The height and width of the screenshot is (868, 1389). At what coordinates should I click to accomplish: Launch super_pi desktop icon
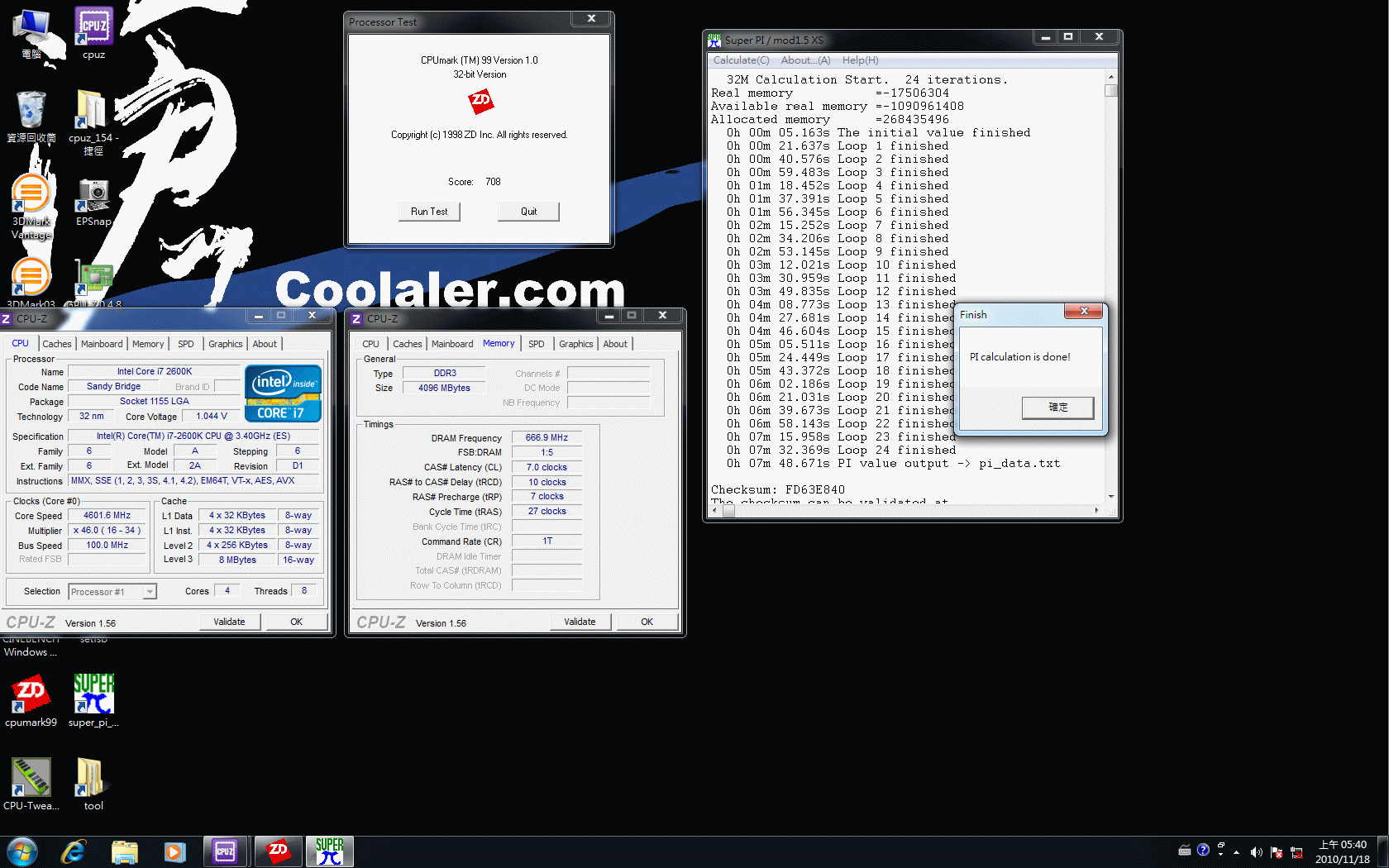coord(93,701)
